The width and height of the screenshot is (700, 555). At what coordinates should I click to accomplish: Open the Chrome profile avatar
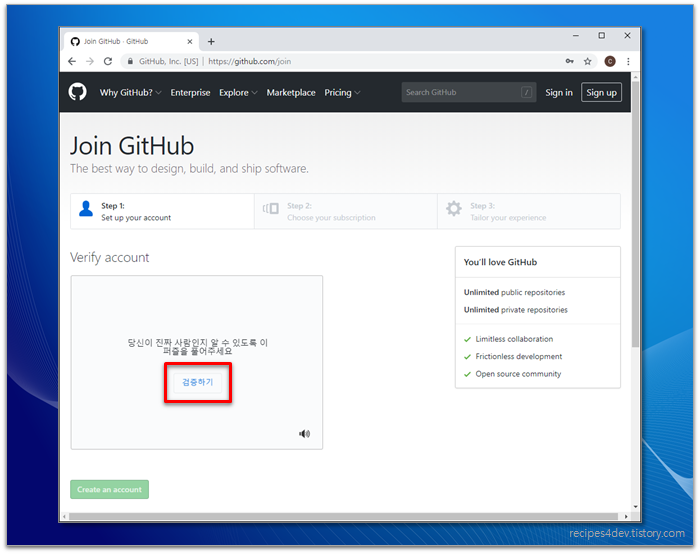coord(610,61)
